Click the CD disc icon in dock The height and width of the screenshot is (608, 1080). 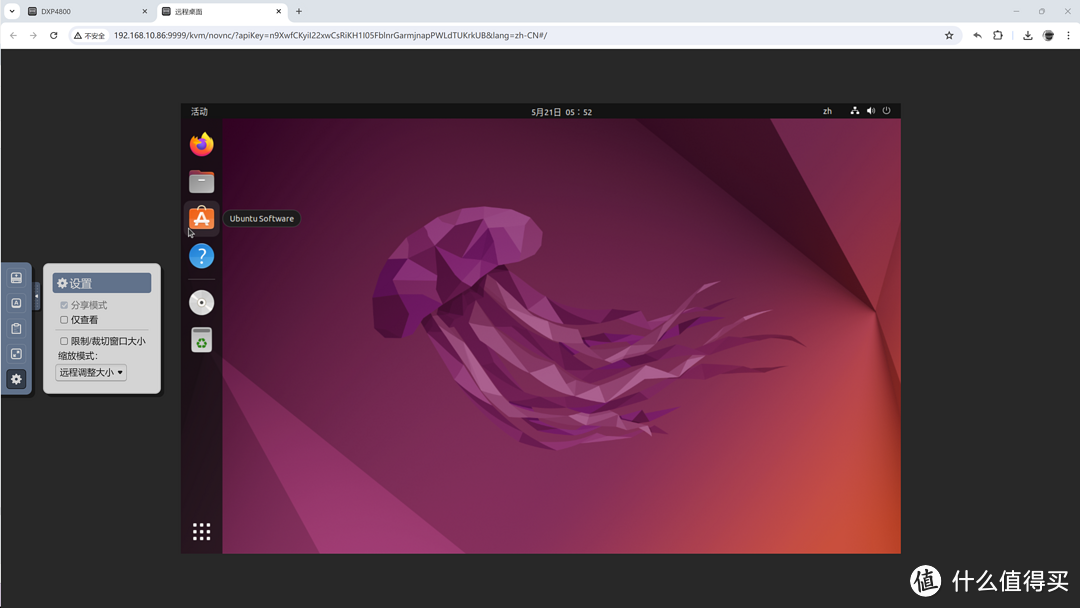(x=202, y=302)
